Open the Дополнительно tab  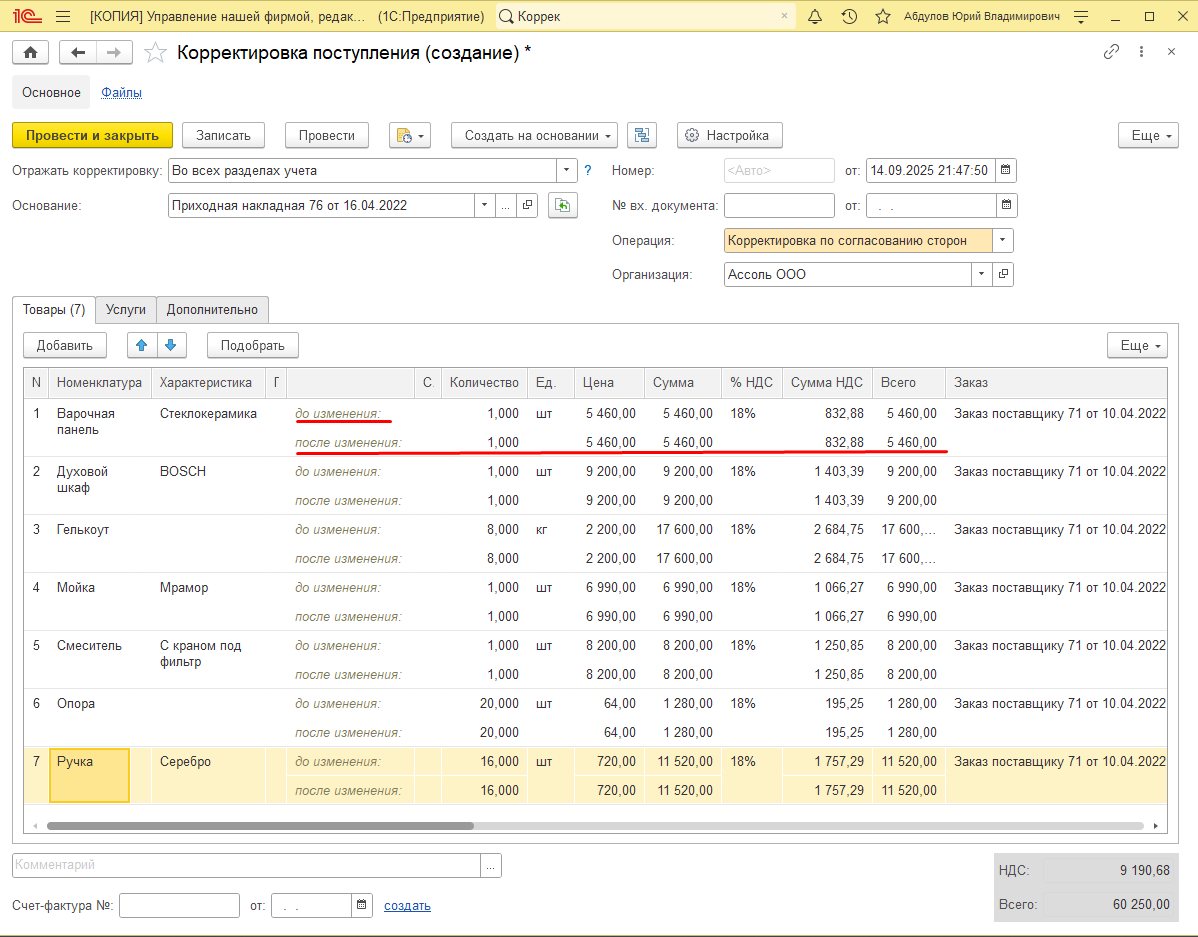212,310
